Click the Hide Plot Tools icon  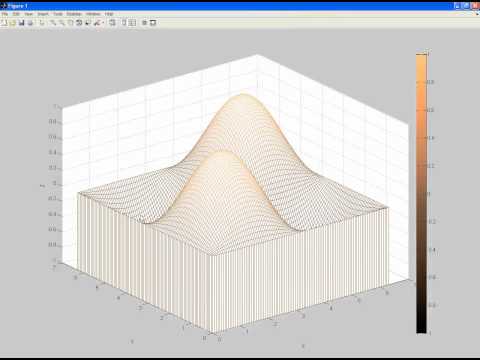click(144, 23)
